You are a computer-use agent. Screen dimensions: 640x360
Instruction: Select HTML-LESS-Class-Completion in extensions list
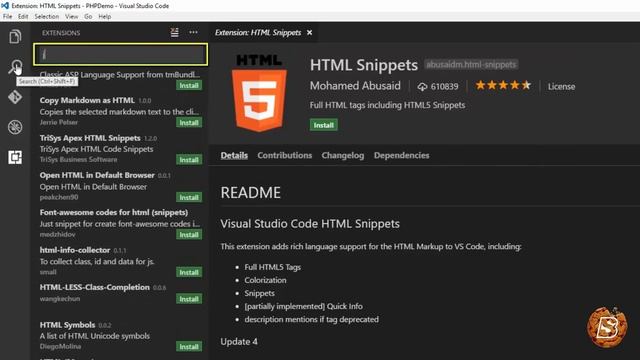coord(121,295)
